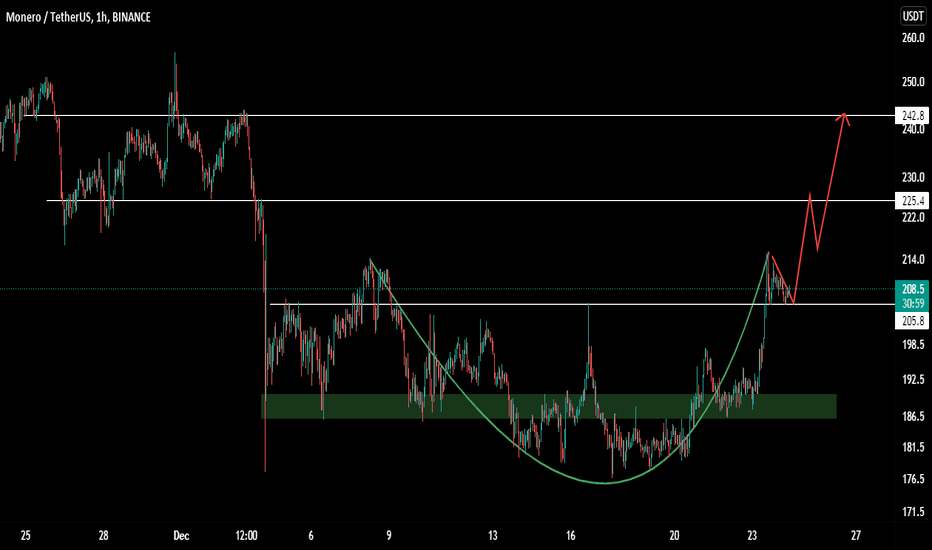The width and height of the screenshot is (932, 550).
Task: Click the Monero / TetherUS chart title
Action: (x=78, y=17)
